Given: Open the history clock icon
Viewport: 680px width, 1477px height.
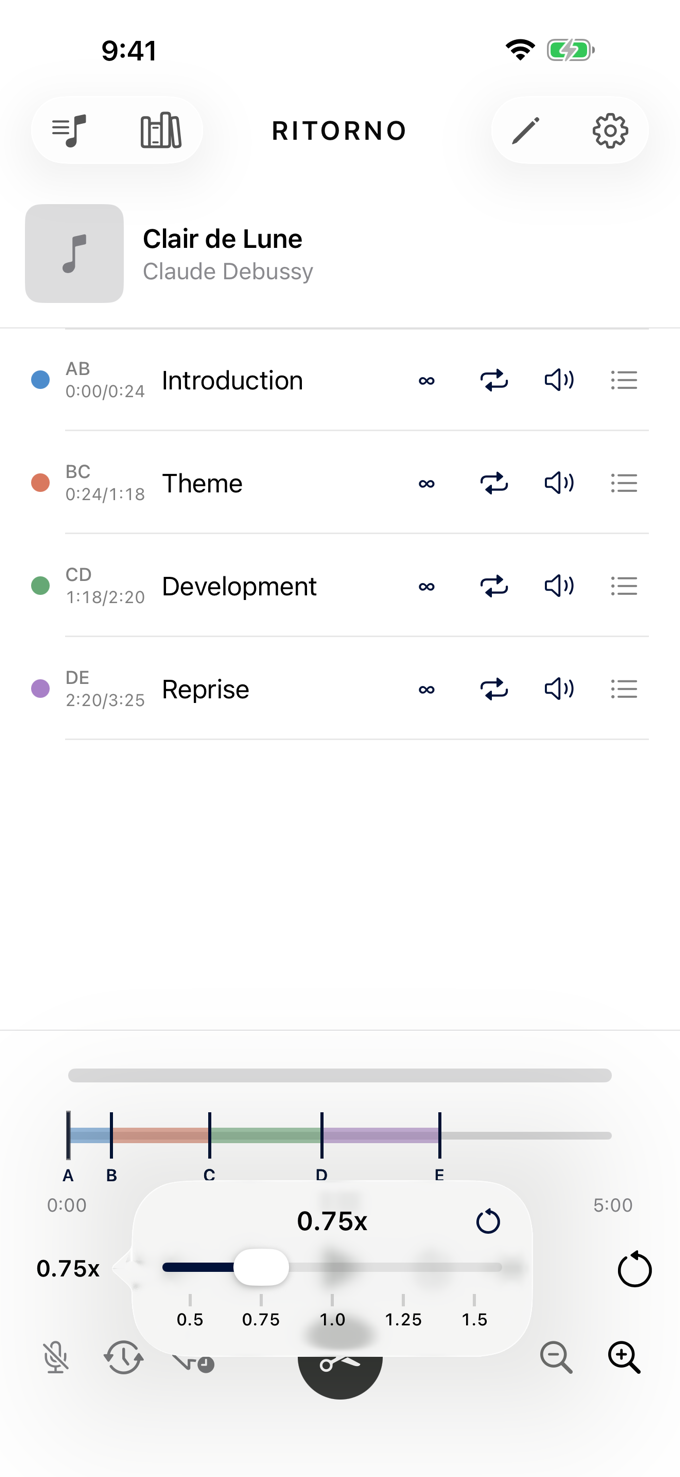Looking at the screenshot, I should pyautogui.click(x=124, y=1357).
